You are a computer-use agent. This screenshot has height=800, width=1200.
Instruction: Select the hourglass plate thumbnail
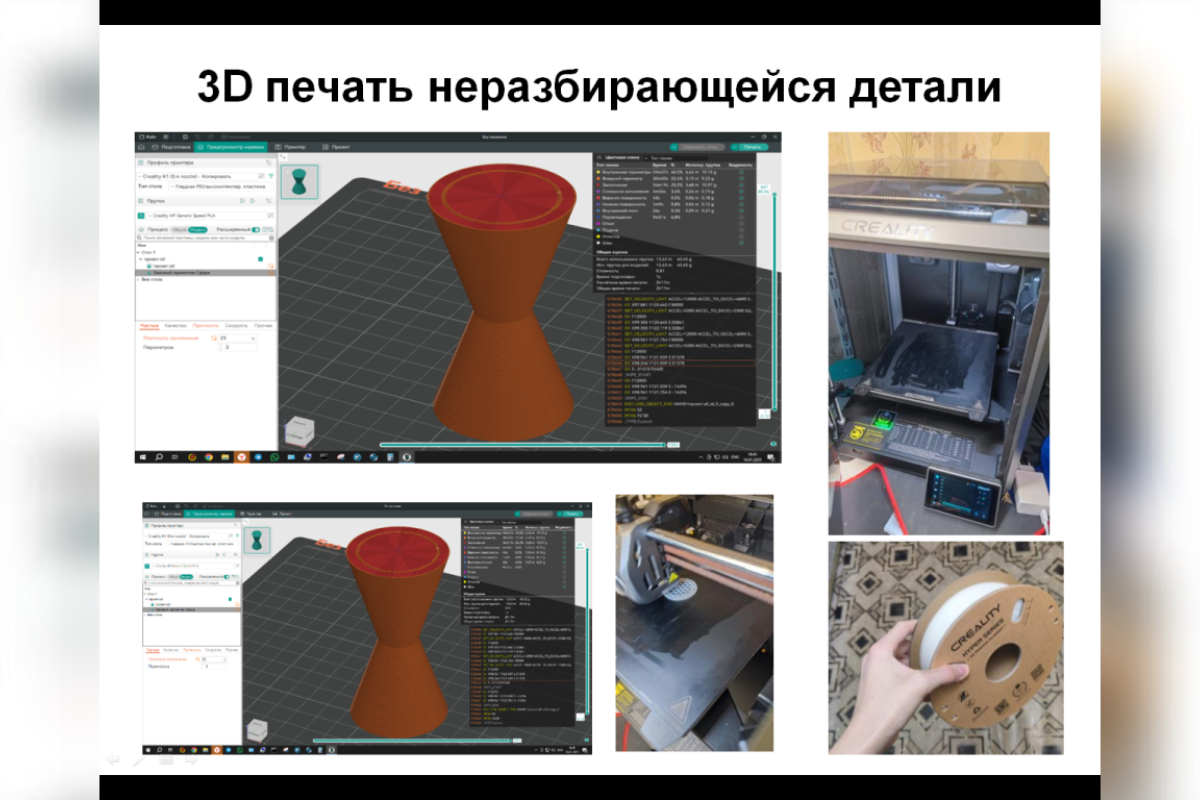pos(299,181)
